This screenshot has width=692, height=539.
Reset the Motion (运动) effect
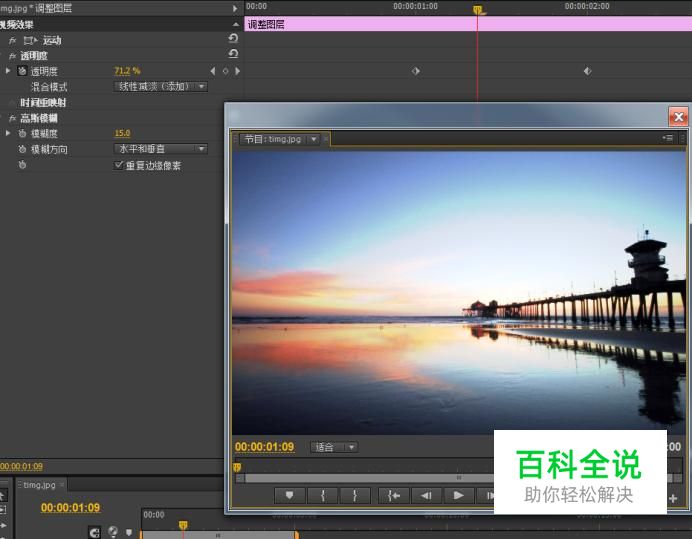point(233,40)
